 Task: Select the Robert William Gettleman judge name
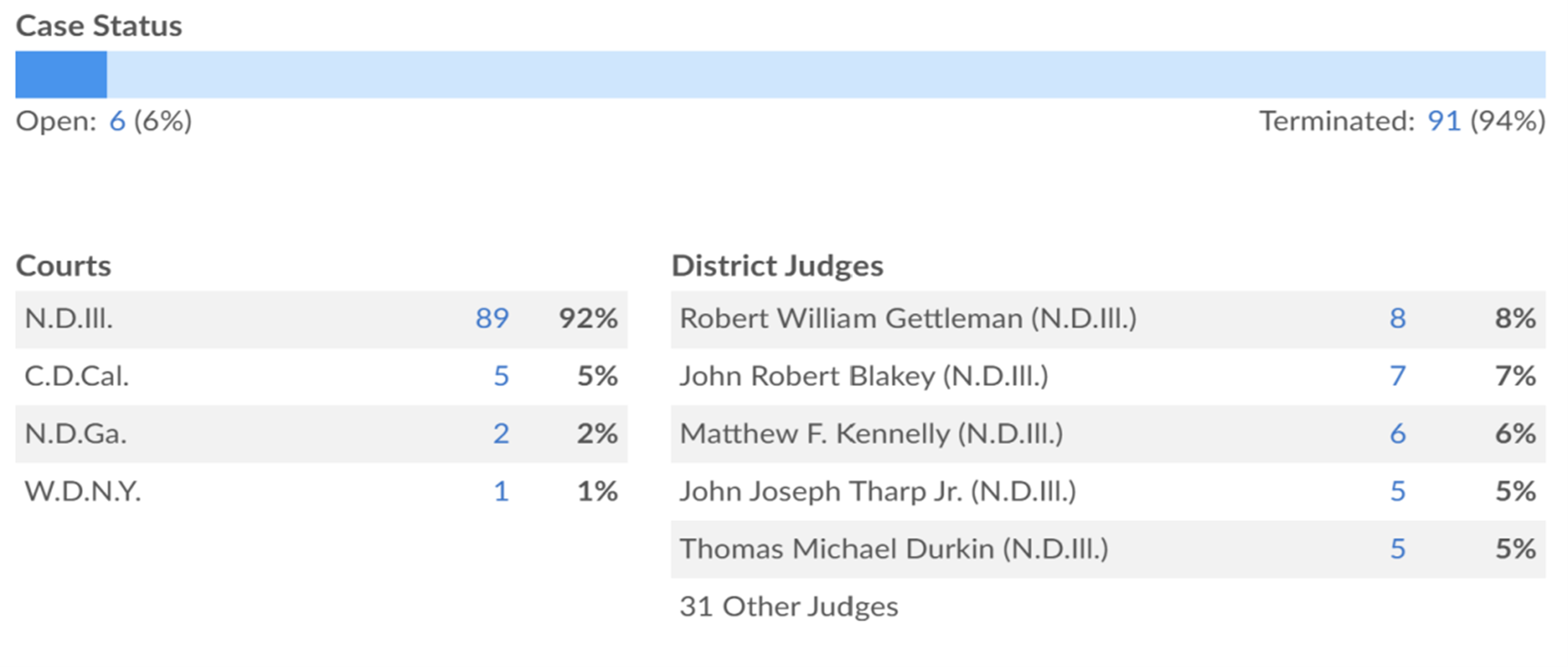908,318
